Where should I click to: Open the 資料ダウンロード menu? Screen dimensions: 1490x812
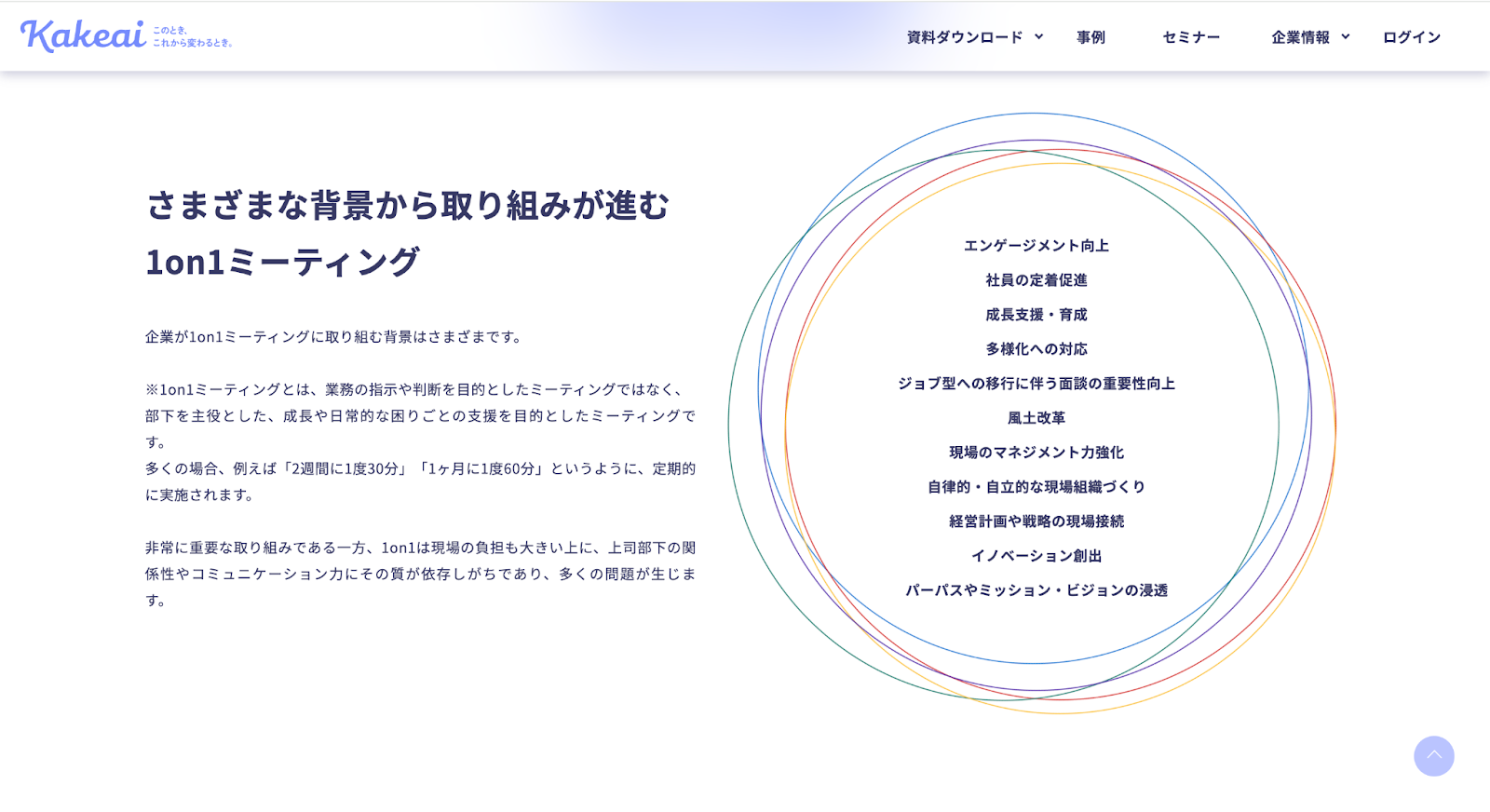tap(965, 37)
